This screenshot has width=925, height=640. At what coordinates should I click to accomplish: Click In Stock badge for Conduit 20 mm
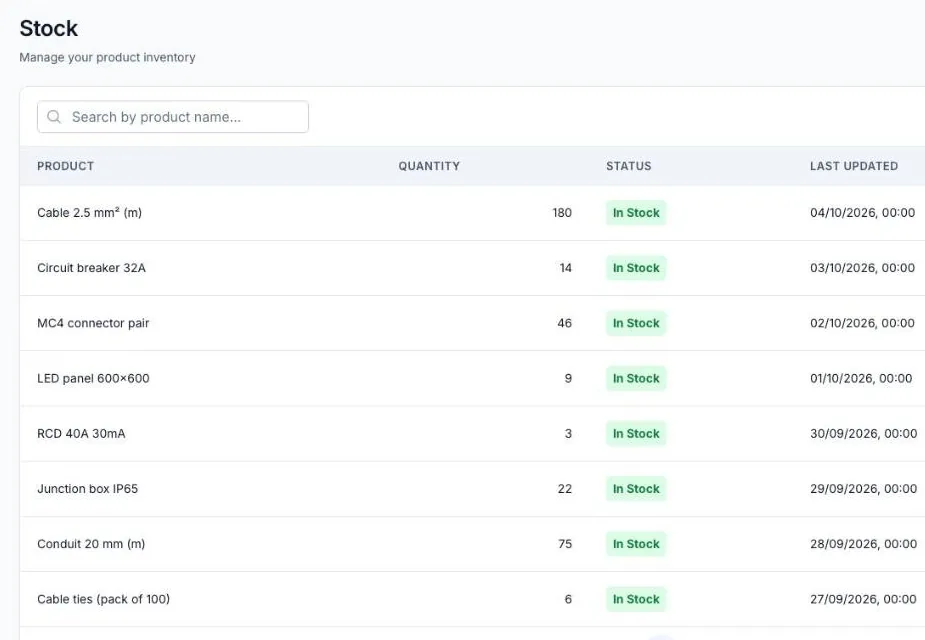tap(636, 544)
